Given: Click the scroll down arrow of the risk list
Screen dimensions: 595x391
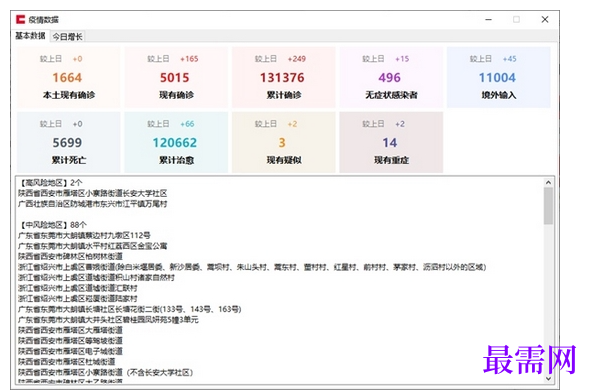Looking at the screenshot, I should pos(548,378).
